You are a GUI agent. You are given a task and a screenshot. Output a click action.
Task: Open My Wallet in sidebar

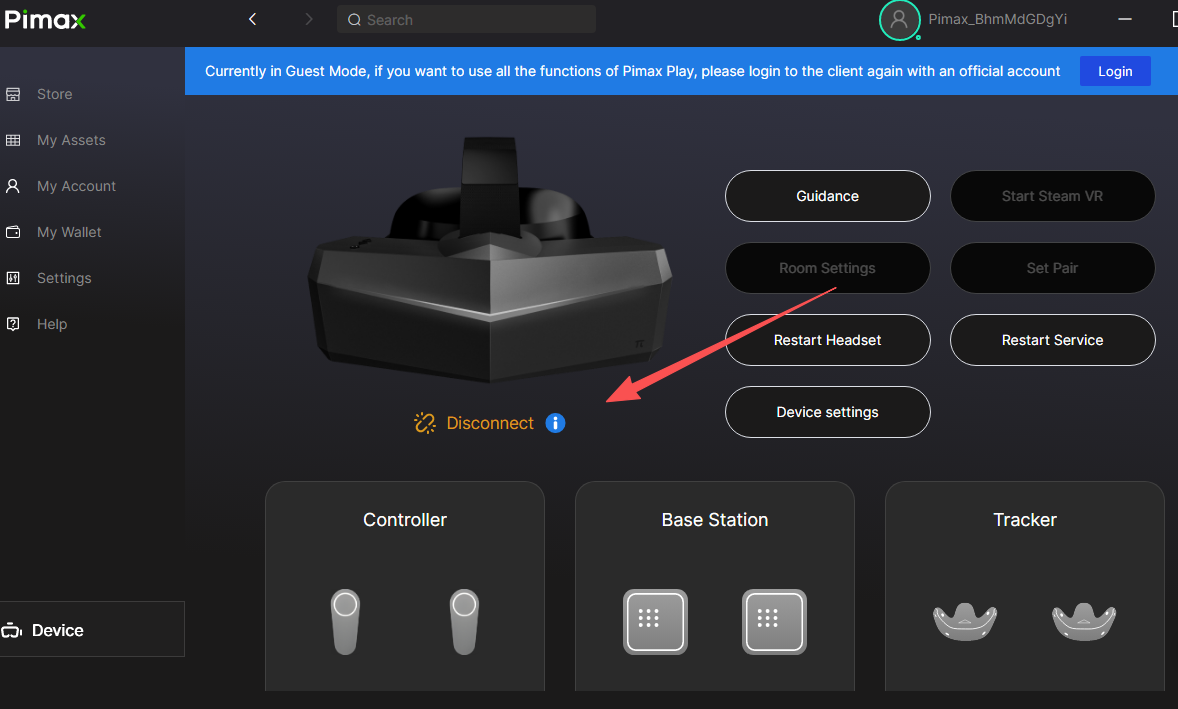(69, 232)
